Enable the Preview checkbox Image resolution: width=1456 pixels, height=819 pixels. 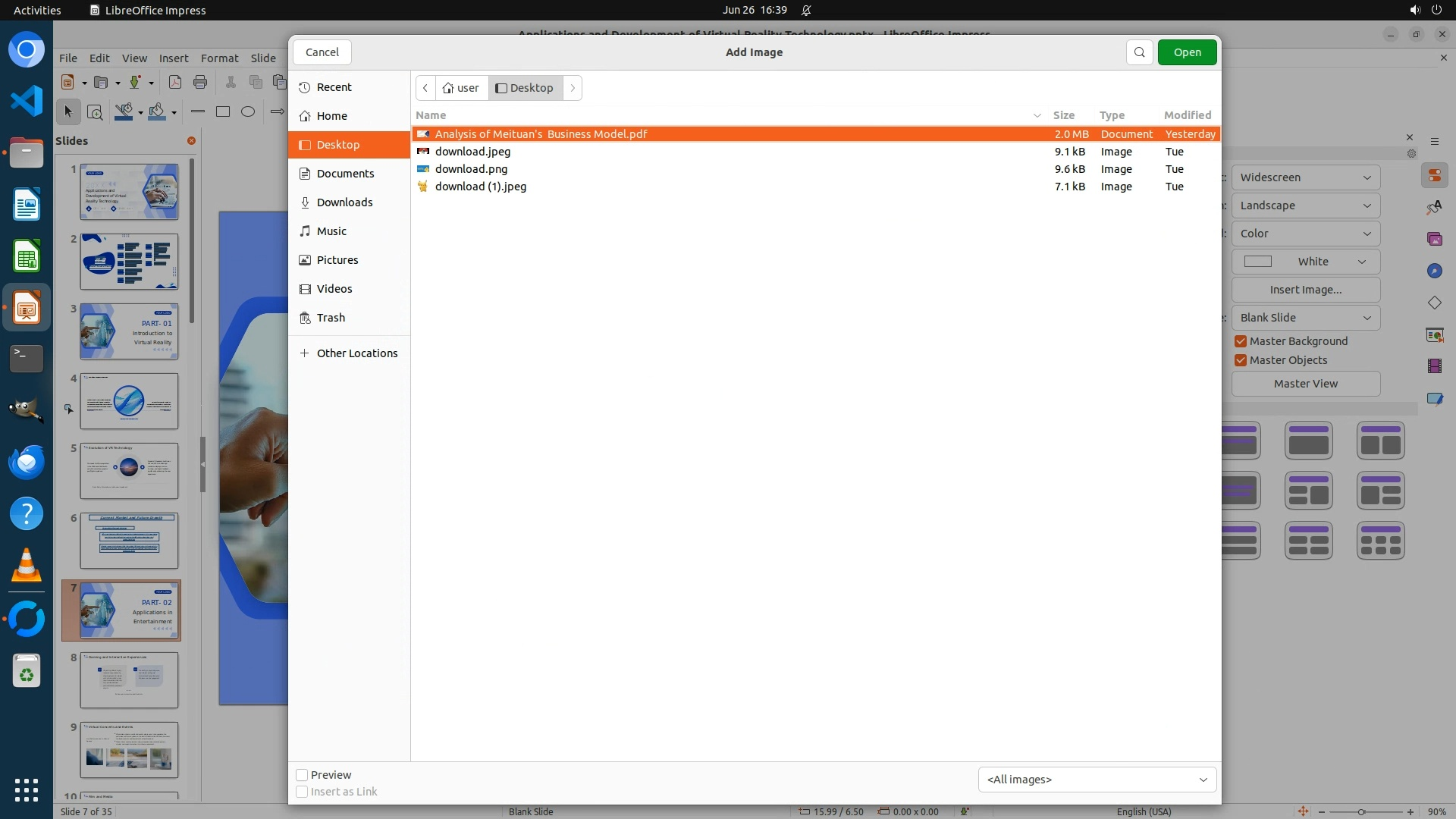[302, 775]
